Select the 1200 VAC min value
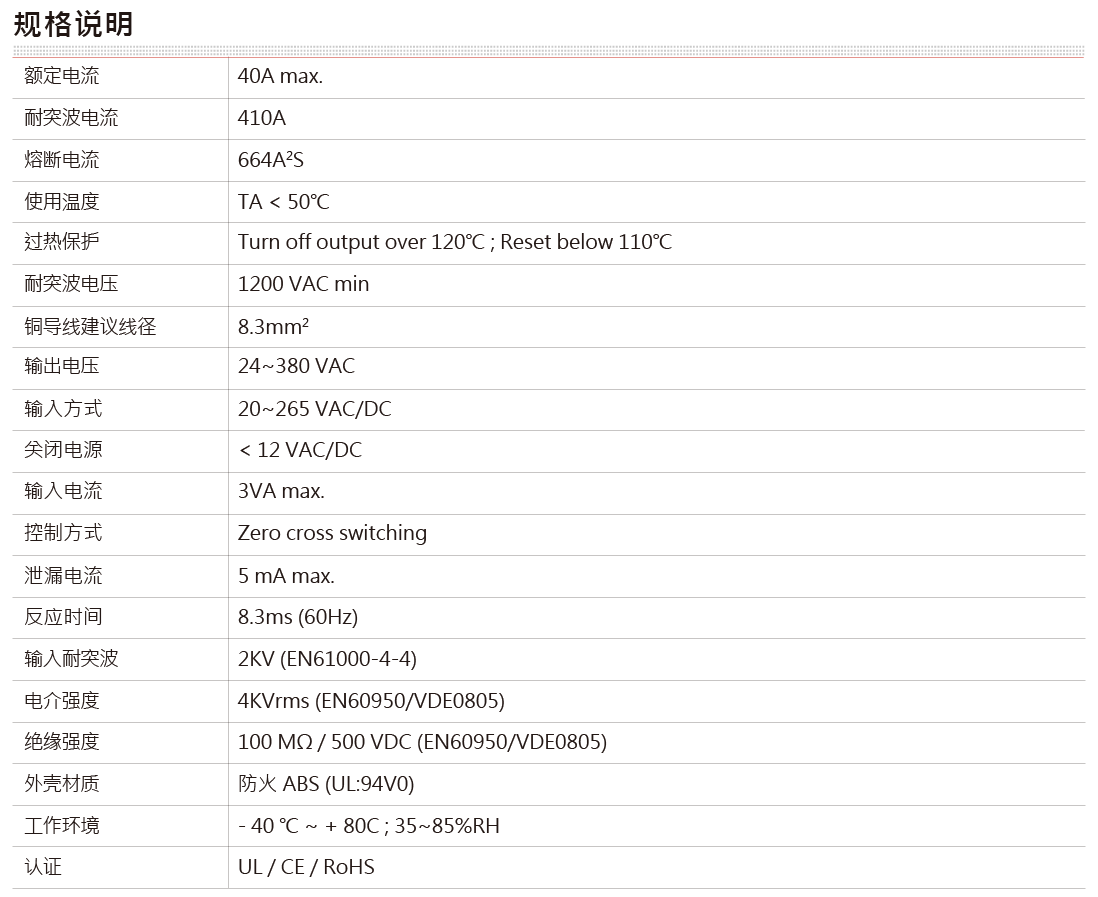The image size is (1098, 897). tap(303, 285)
